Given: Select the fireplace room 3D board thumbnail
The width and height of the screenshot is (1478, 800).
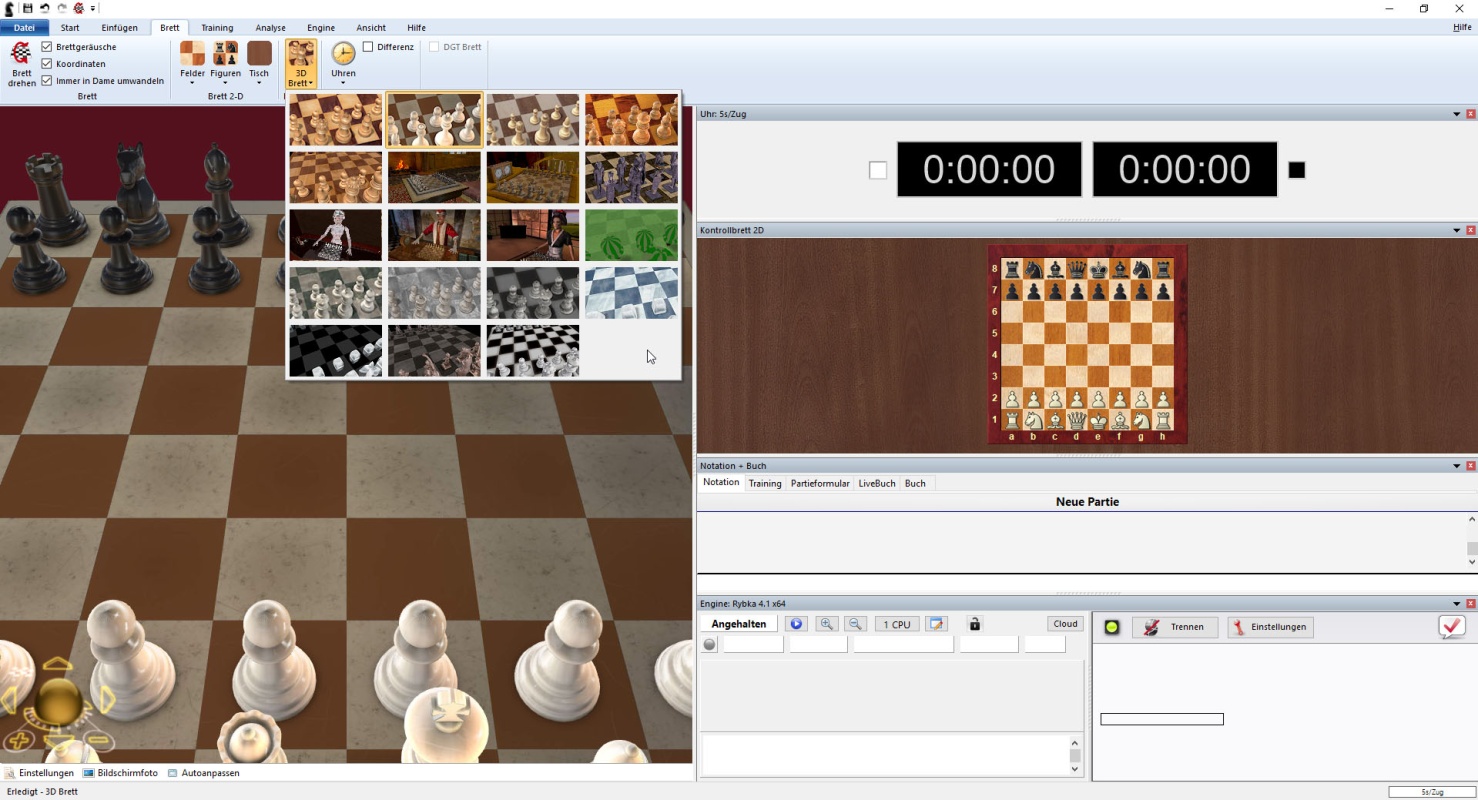Looking at the screenshot, I should point(434,177).
